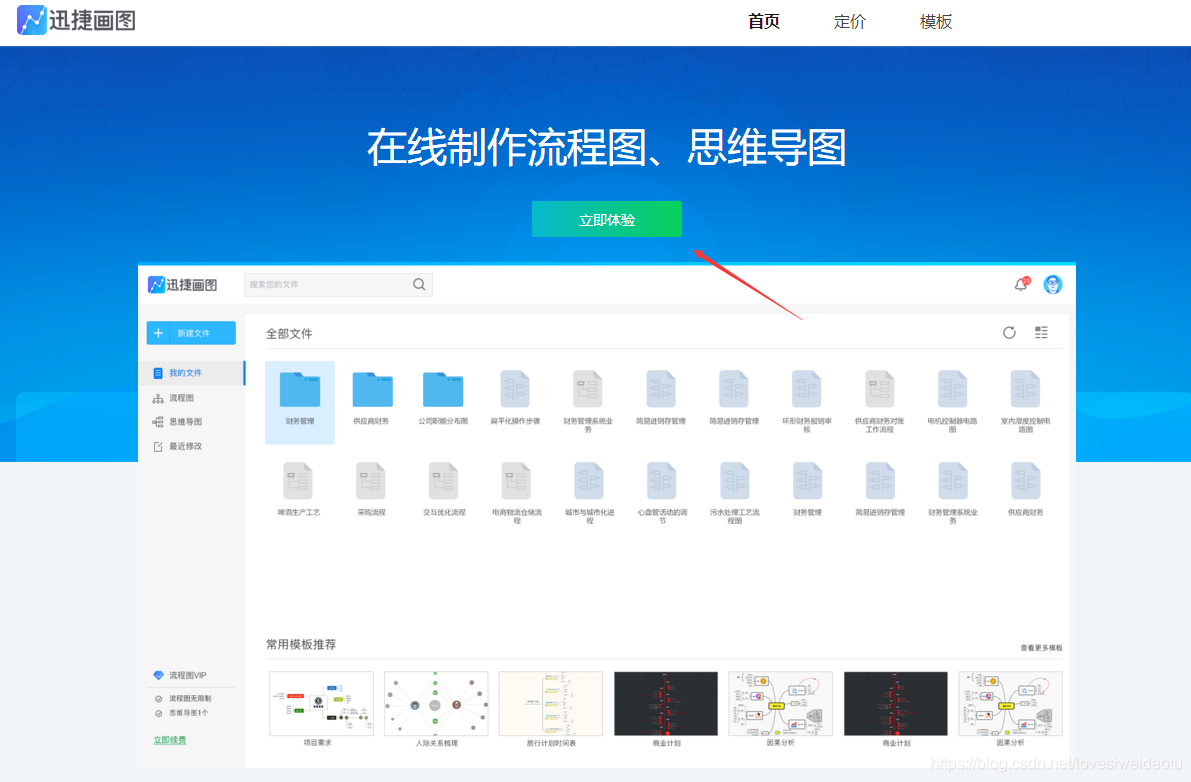This screenshot has width=1191, height=782.
Task: Click the 流程图无限制 text
Action: pyautogui.click(x=190, y=698)
